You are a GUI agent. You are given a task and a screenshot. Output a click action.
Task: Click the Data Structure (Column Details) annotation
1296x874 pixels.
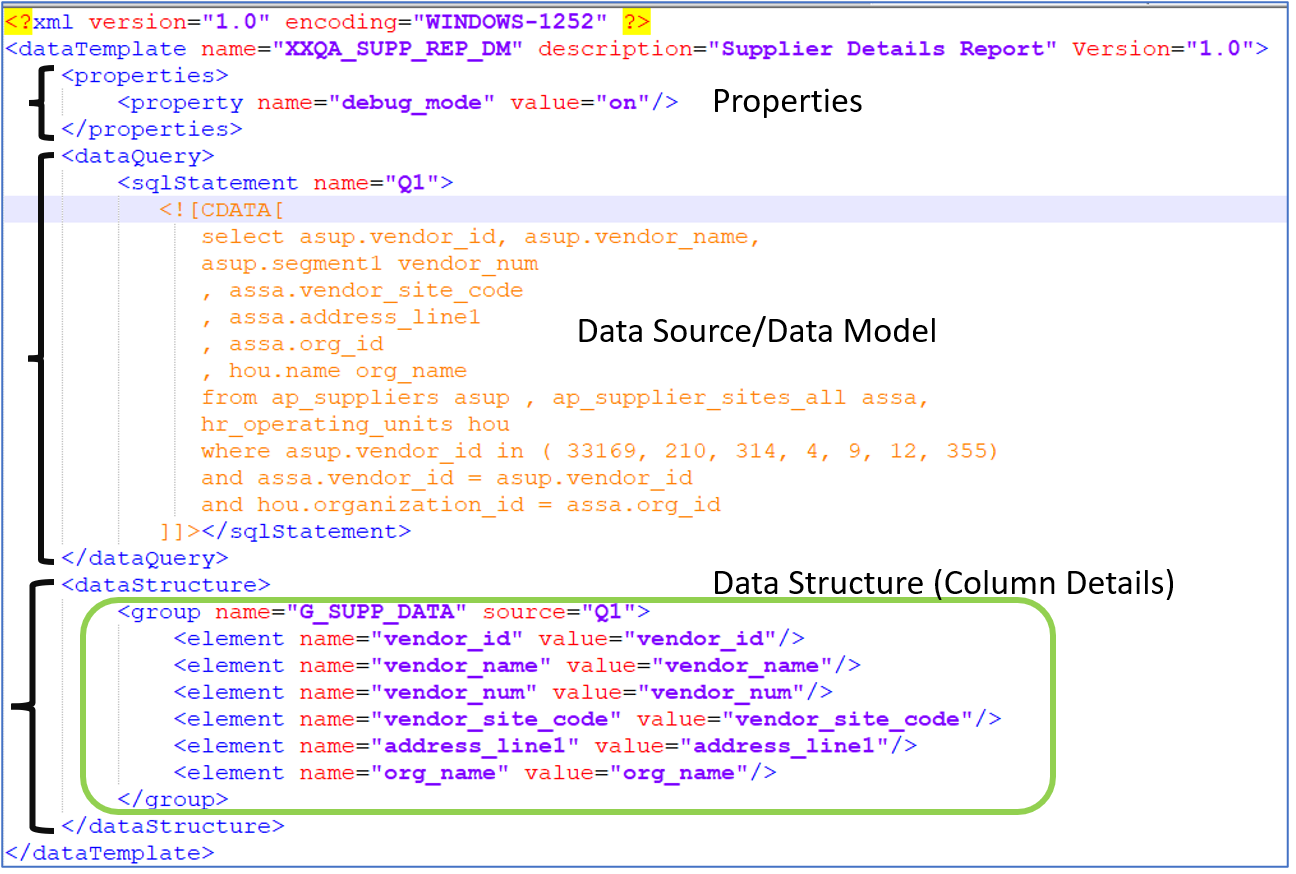[943, 582]
